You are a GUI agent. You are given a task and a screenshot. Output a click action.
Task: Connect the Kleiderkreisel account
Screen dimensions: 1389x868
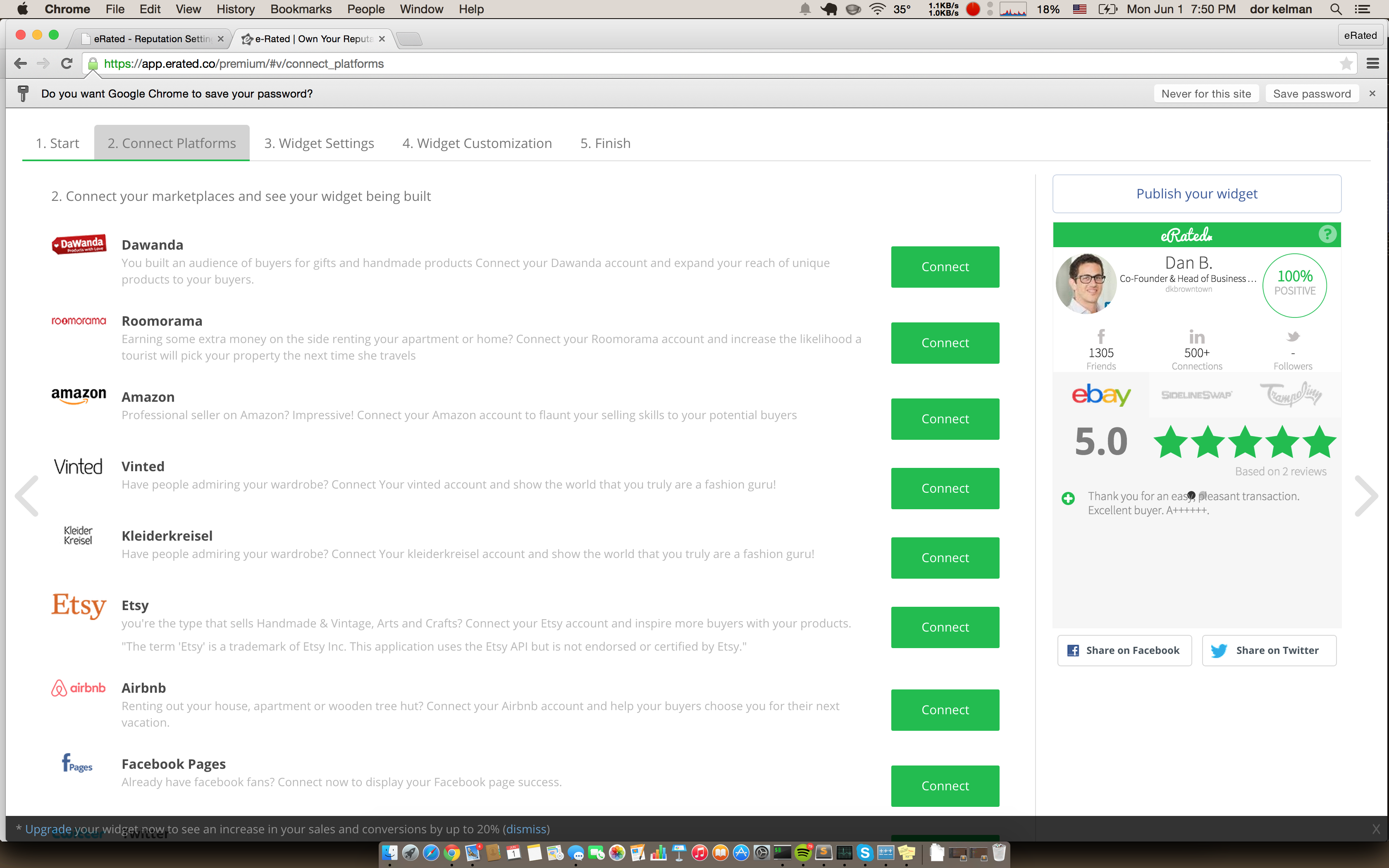pos(945,558)
